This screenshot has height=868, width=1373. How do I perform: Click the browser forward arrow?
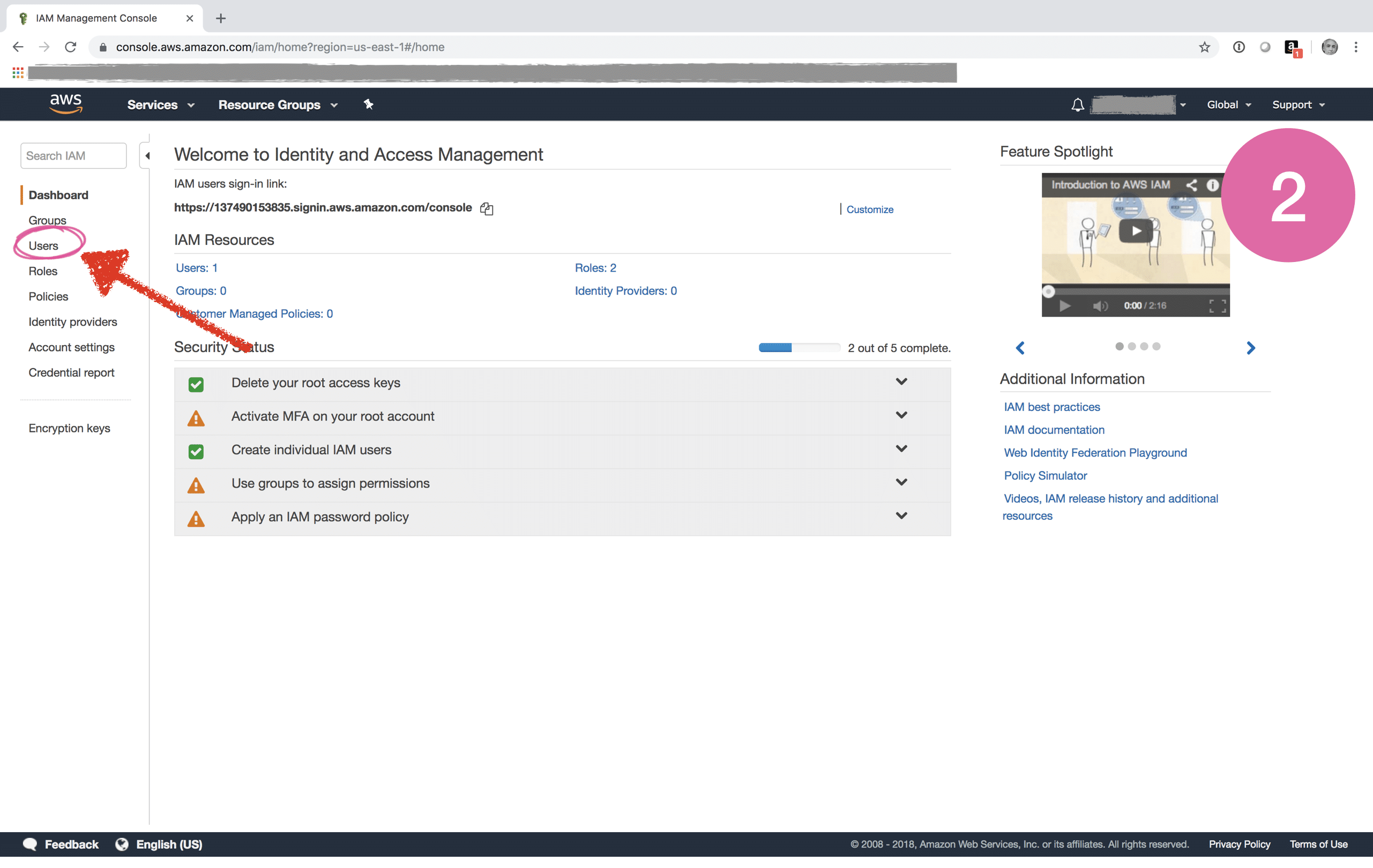point(44,47)
